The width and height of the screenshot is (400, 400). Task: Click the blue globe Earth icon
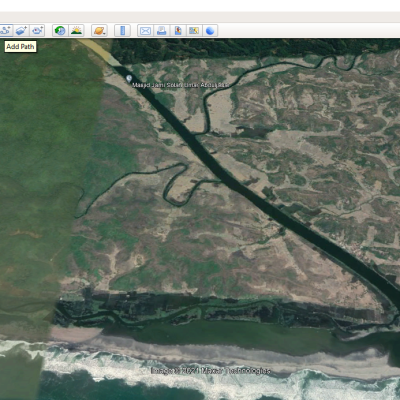click(210, 31)
